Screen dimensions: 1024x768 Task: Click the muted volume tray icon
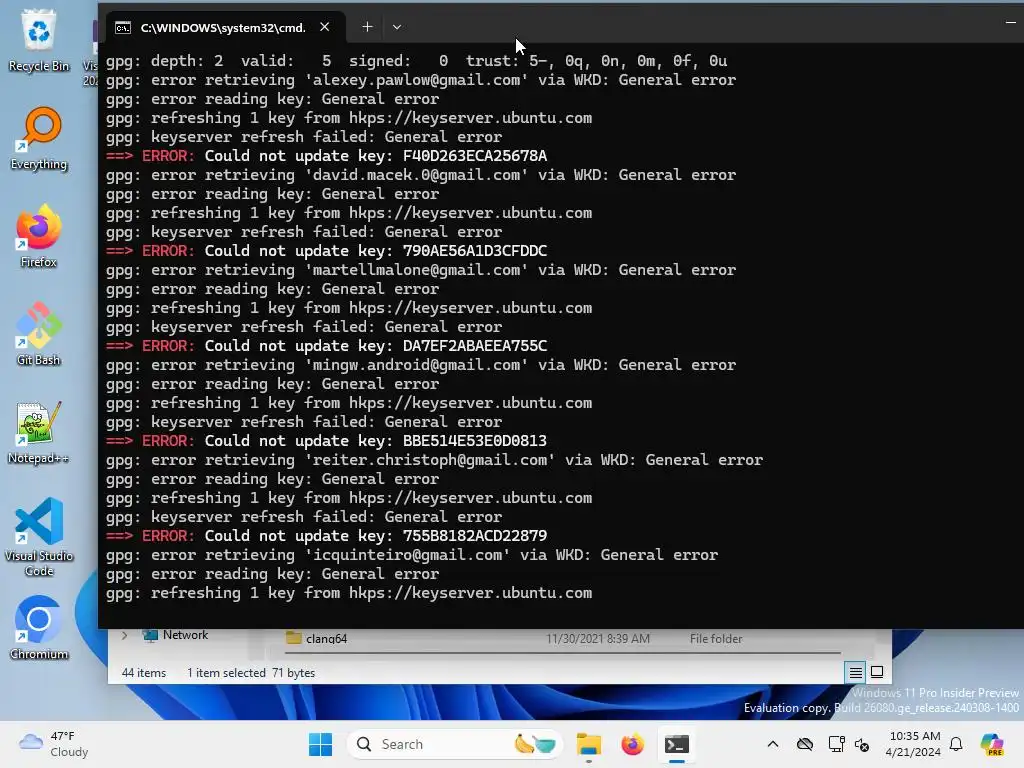click(x=861, y=744)
